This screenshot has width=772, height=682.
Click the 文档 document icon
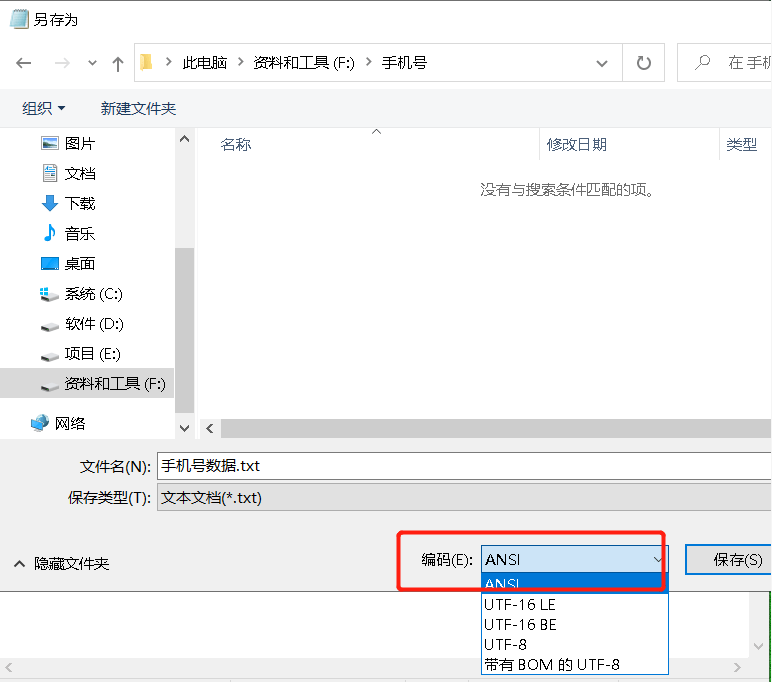[x=50, y=173]
